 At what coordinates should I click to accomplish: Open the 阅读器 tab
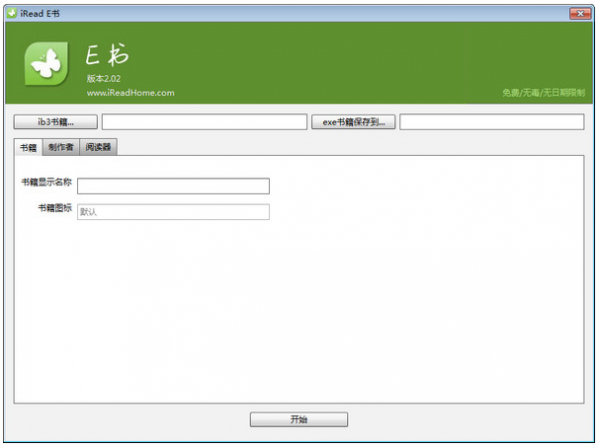pyautogui.click(x=98, y=147)
